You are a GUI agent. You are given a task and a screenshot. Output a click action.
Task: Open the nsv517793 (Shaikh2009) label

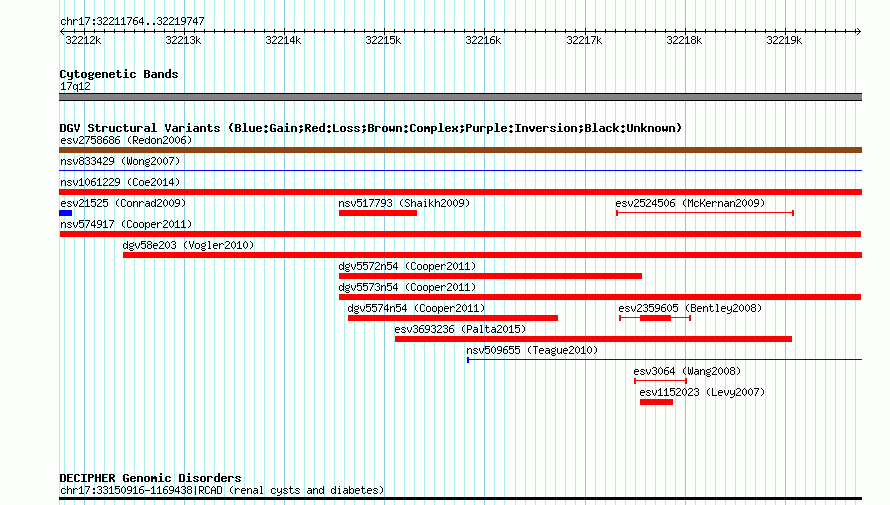pyautogui.click(x=404, y=203)
